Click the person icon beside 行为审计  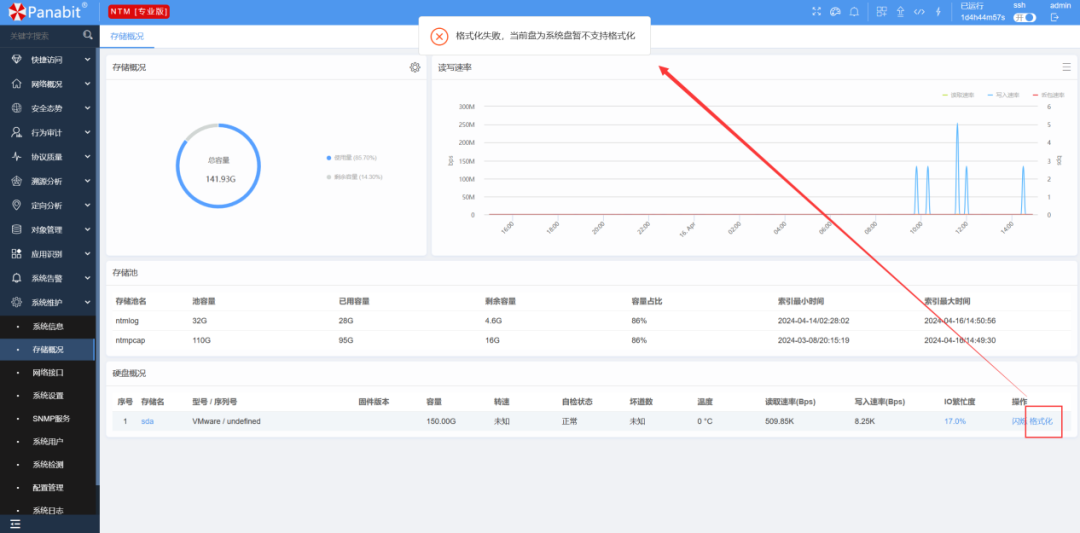17,132
